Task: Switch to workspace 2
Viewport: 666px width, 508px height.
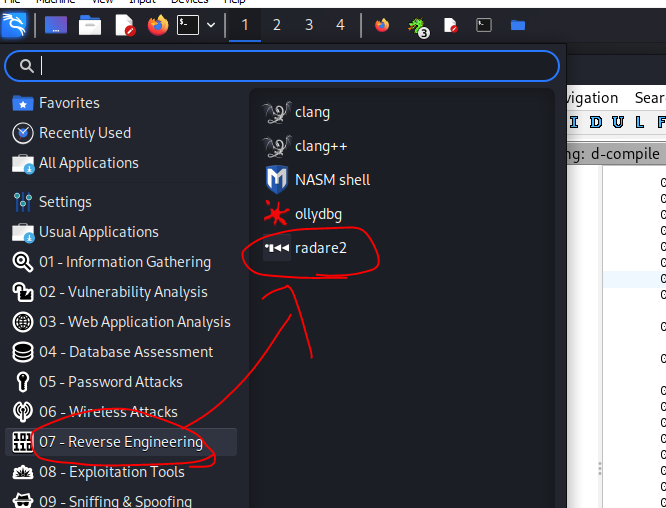Action: click(x=277, y=25)
